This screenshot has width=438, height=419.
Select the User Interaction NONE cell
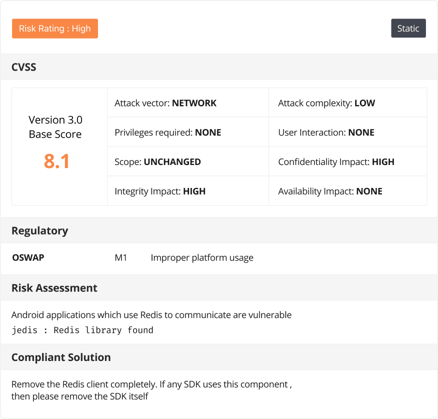pyautogui.click(x=348, y=132)
